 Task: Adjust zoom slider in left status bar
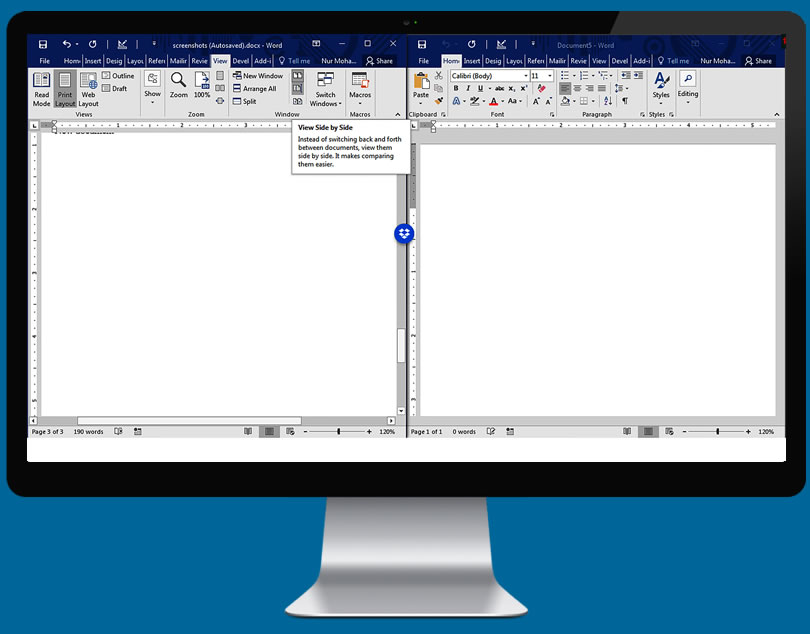(x=338, y=432)
